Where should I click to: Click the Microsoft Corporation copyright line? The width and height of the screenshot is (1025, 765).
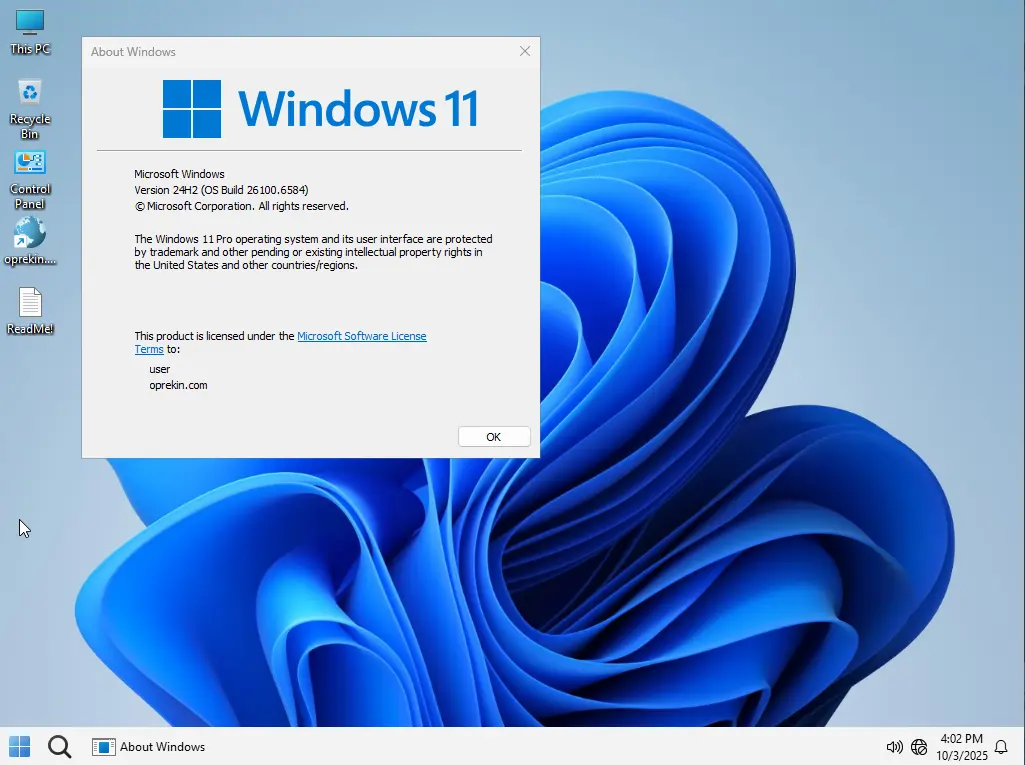[x=241, y=206]
